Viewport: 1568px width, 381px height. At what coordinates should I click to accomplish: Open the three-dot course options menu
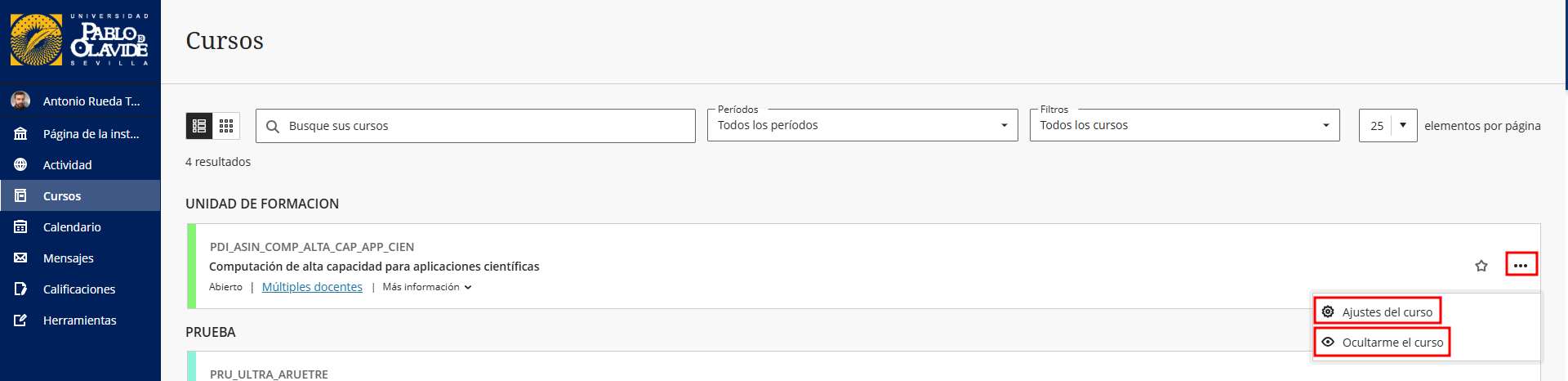tap(1521, 265)
